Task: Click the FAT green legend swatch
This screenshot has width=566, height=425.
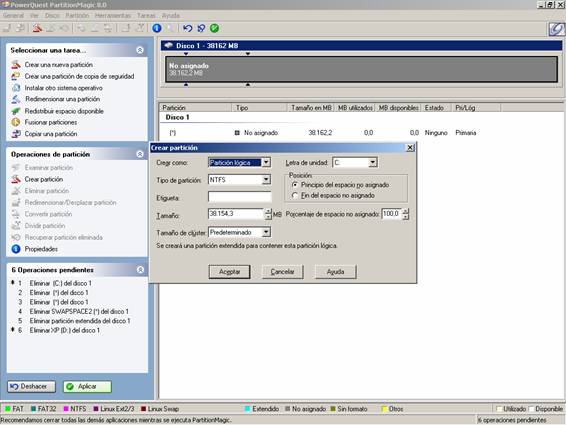Action: tap(8, 409)
